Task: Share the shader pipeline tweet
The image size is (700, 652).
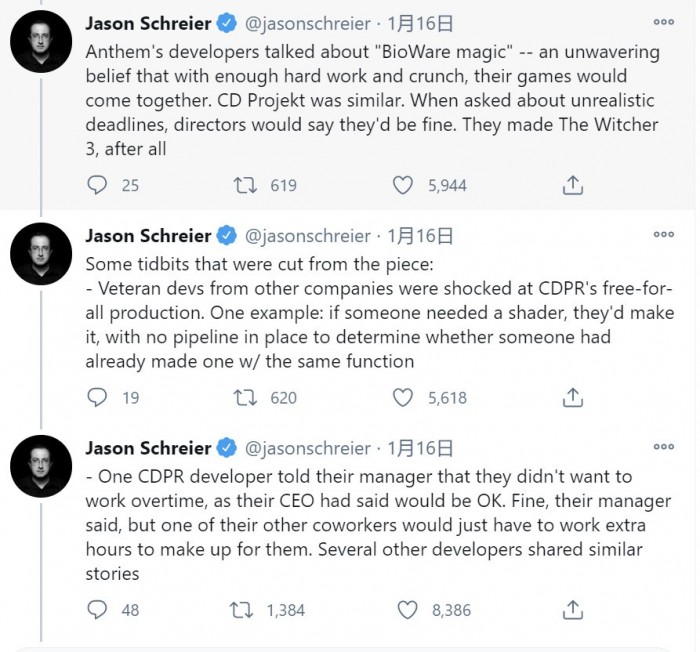Action: click(572, 397)
